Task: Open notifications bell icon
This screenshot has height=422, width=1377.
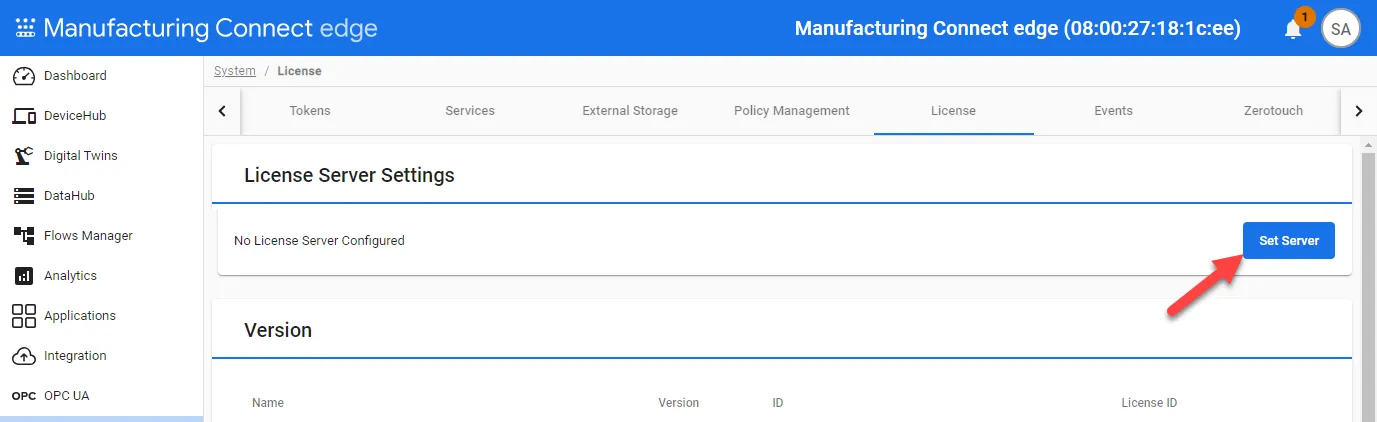Action: [x=1293, y=29]
